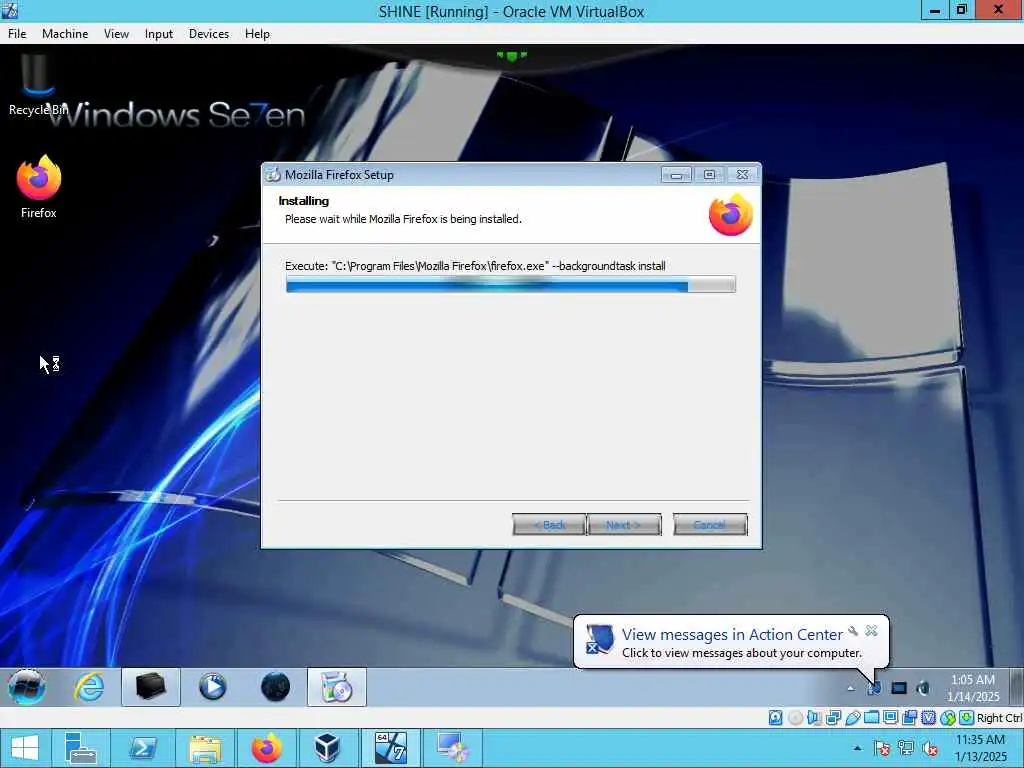Expand host tray hidden icons arrow
The height and width of the screenshot is (768, 1024).
[x=857, y=748]
